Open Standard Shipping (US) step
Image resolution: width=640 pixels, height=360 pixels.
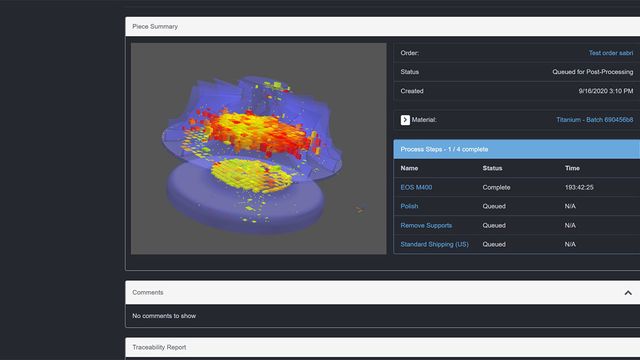(x=434, y=244)
